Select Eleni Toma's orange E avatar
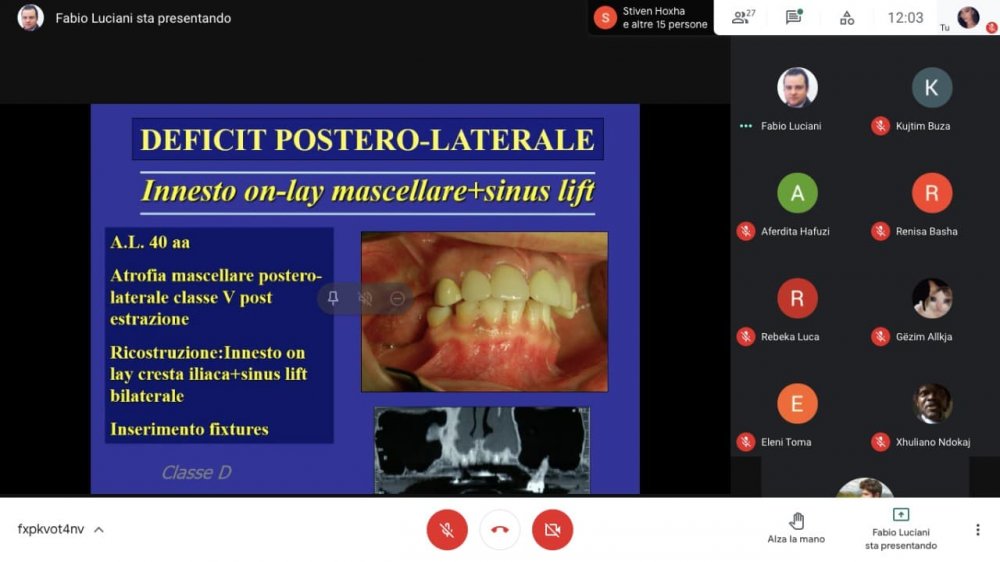The width and height of the screenshot is (1000, 562). 797,403
